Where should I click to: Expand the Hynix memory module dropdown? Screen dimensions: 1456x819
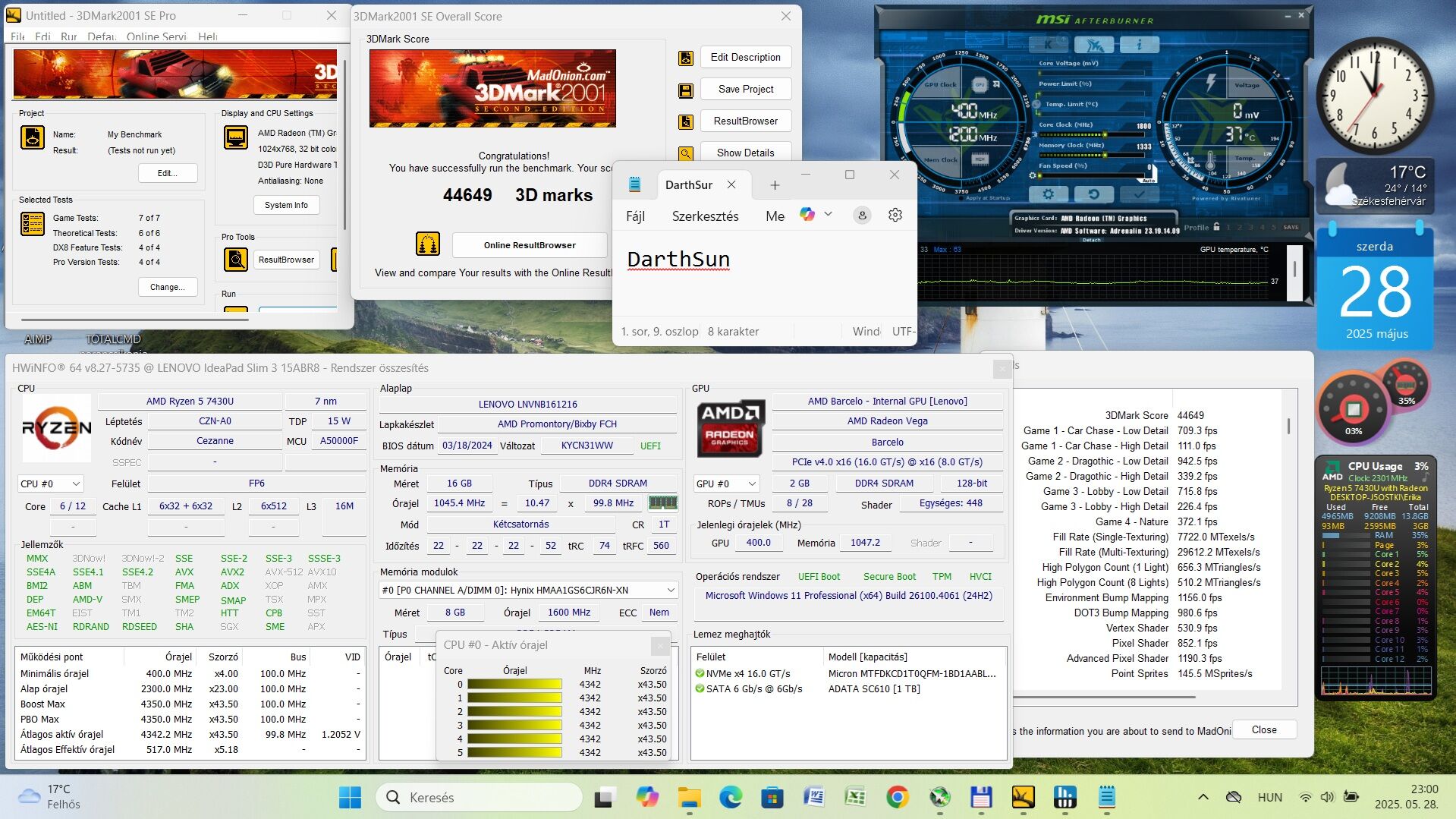(x=529, y=590)
